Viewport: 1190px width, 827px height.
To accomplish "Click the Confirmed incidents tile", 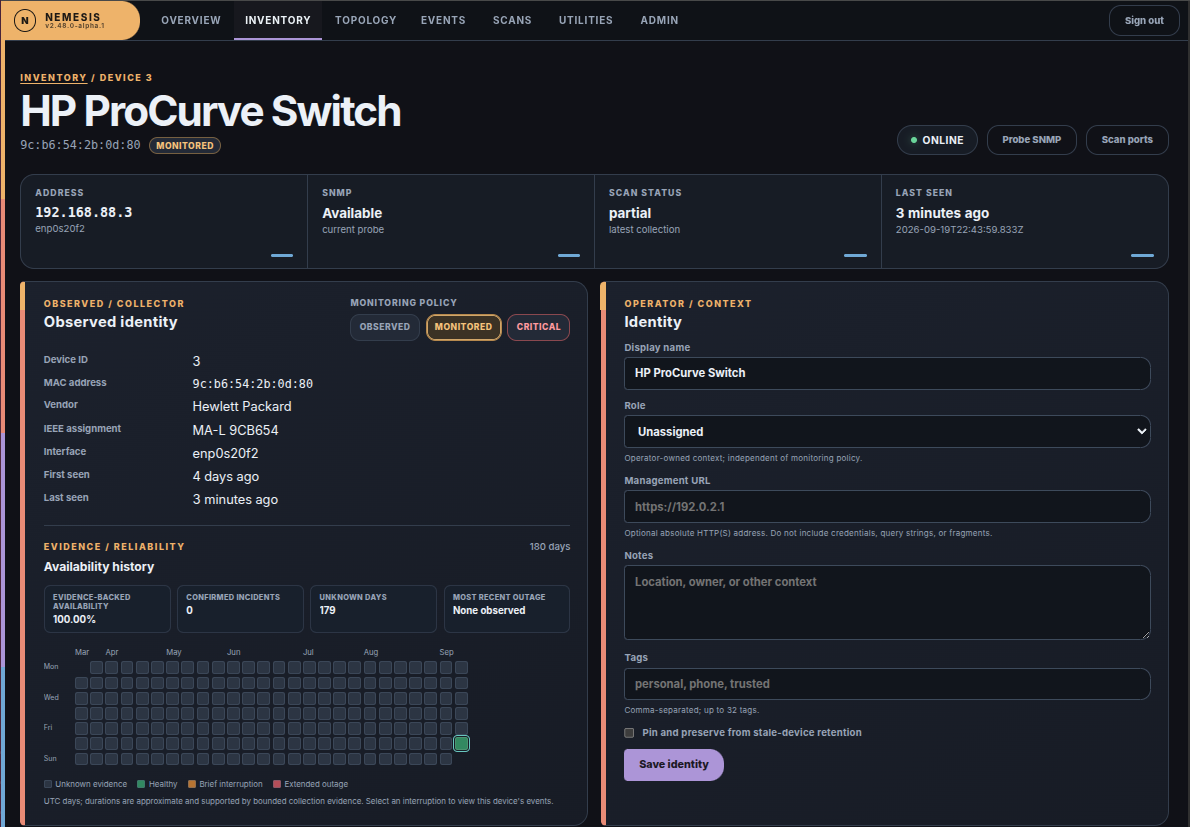I will pos(241,609).
